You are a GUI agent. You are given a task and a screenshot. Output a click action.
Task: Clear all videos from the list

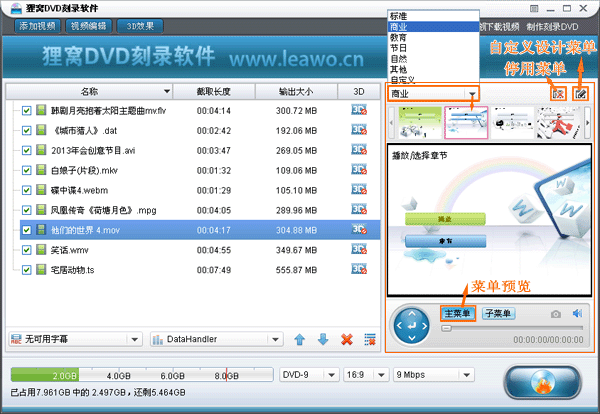370,339
